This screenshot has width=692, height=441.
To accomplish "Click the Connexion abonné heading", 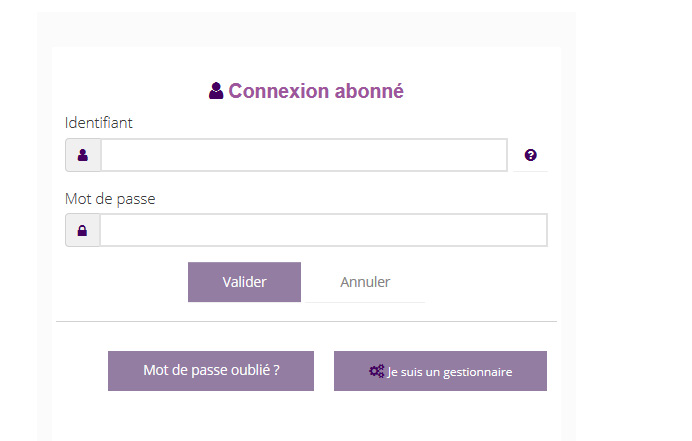I will tap(306, 90).
